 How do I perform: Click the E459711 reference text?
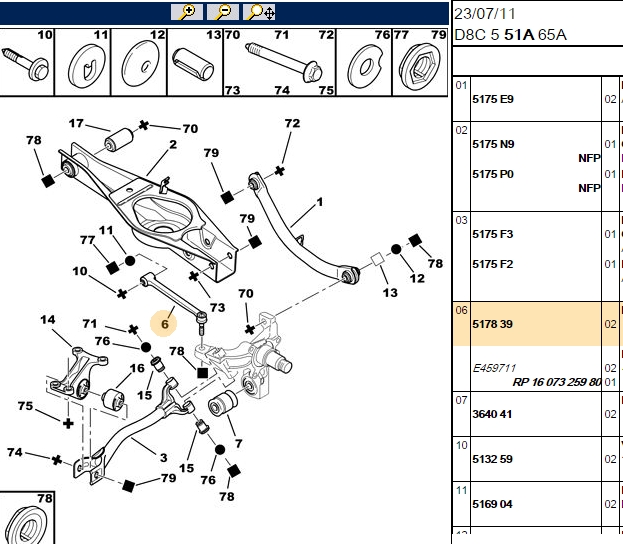coord(494,368)
